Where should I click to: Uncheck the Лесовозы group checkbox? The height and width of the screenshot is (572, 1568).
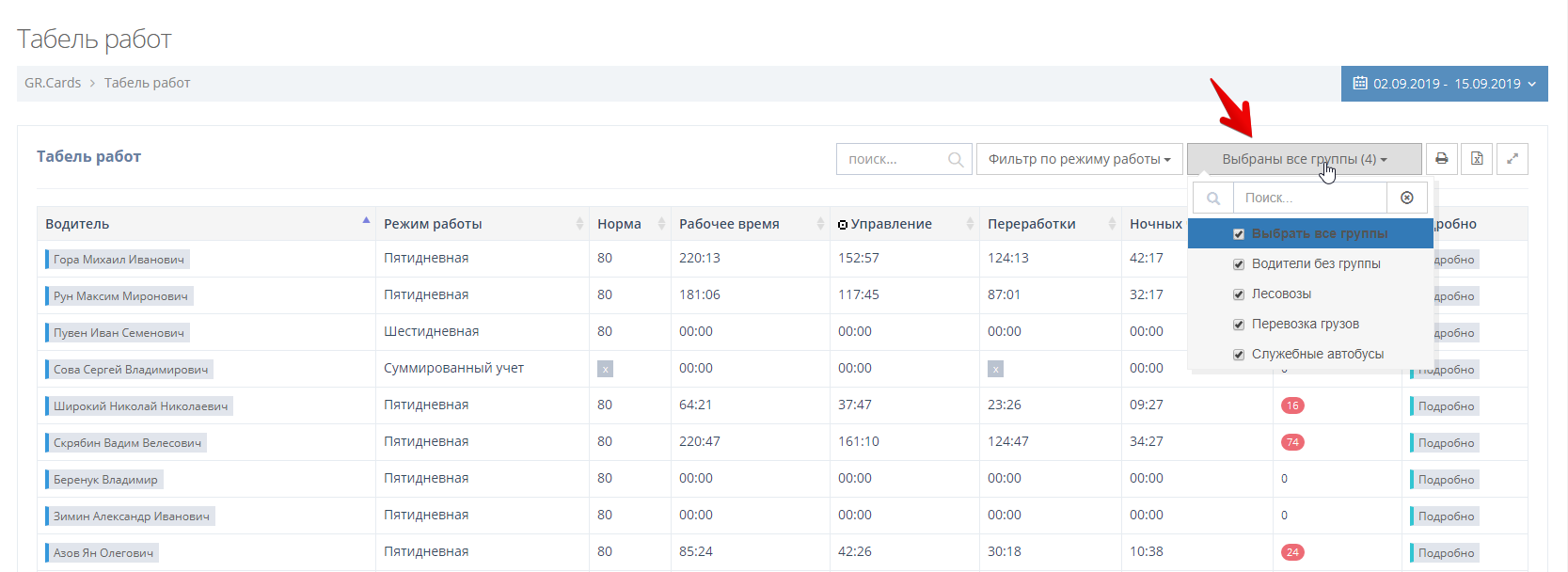[x=1239, y=294]
